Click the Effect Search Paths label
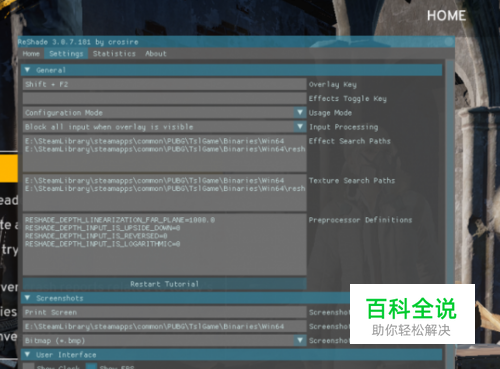This screenshot has height=369, width=500. (x=350, y=141)
